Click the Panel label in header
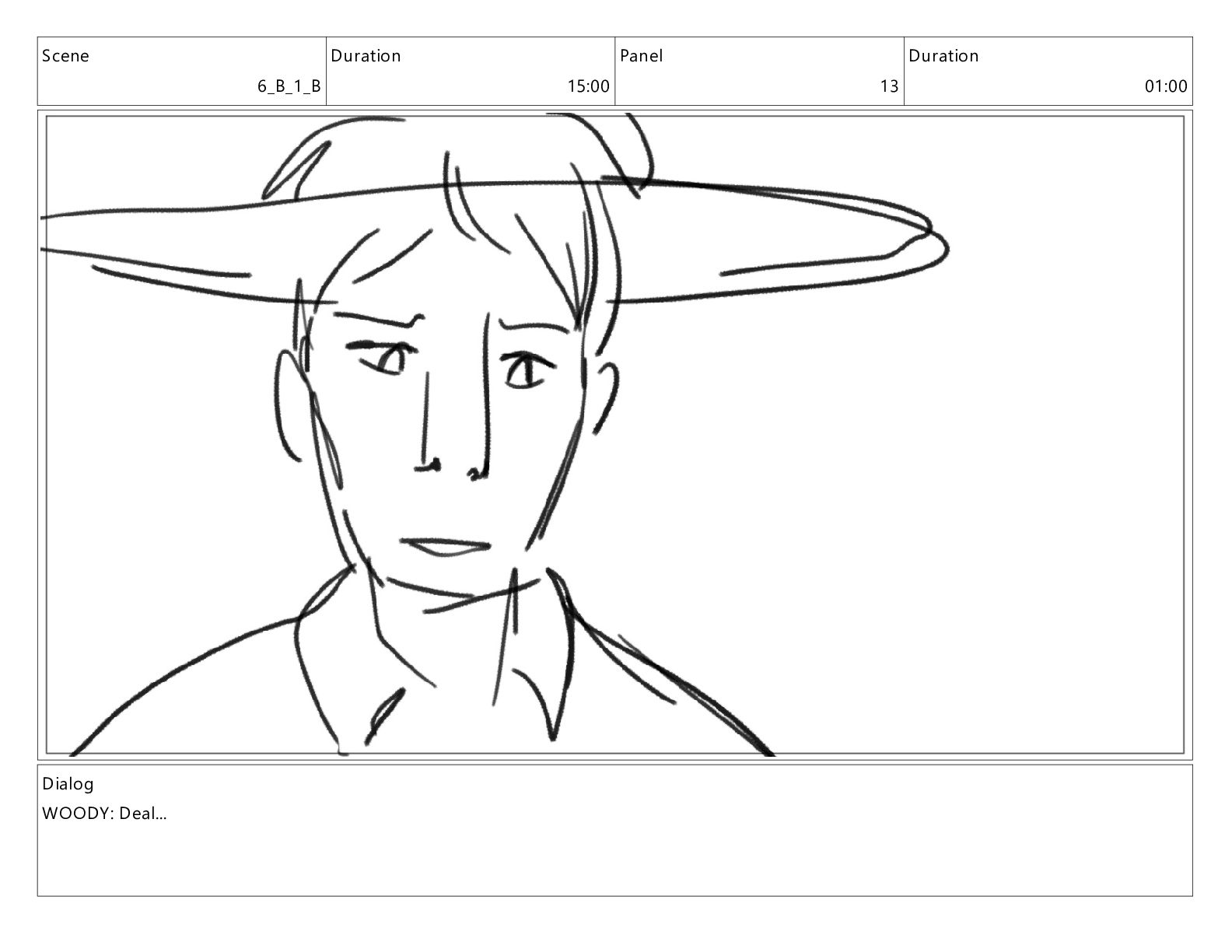The height and width of the screenshot is (952, 1232). tap(642, 56)
